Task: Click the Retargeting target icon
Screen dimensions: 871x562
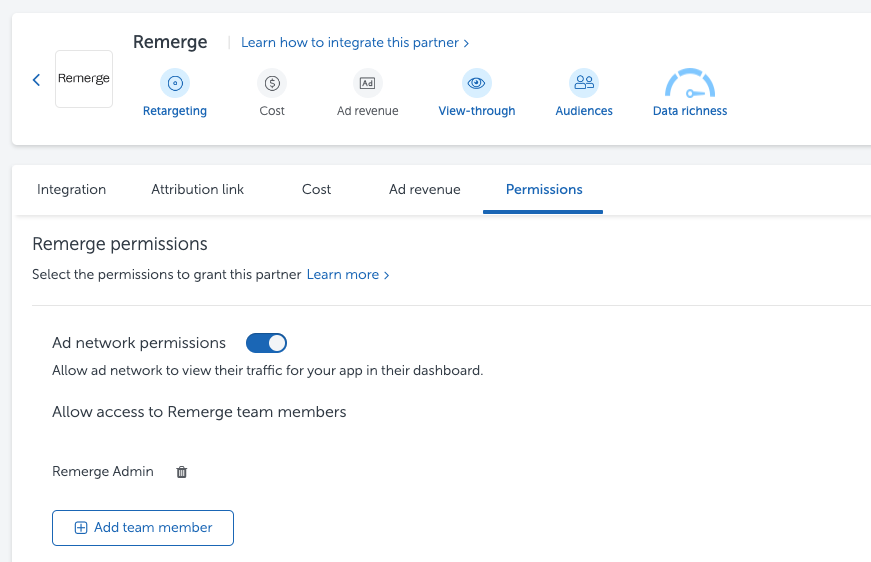Action: (x=175, y=83)
